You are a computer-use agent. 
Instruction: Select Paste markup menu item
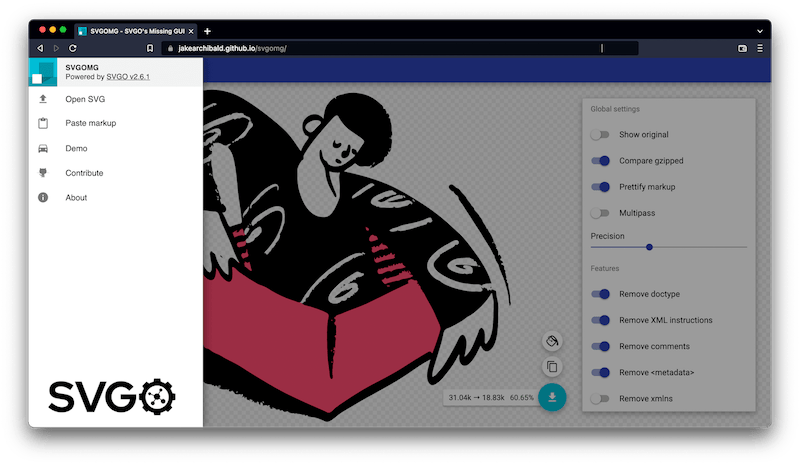point(116,123)
